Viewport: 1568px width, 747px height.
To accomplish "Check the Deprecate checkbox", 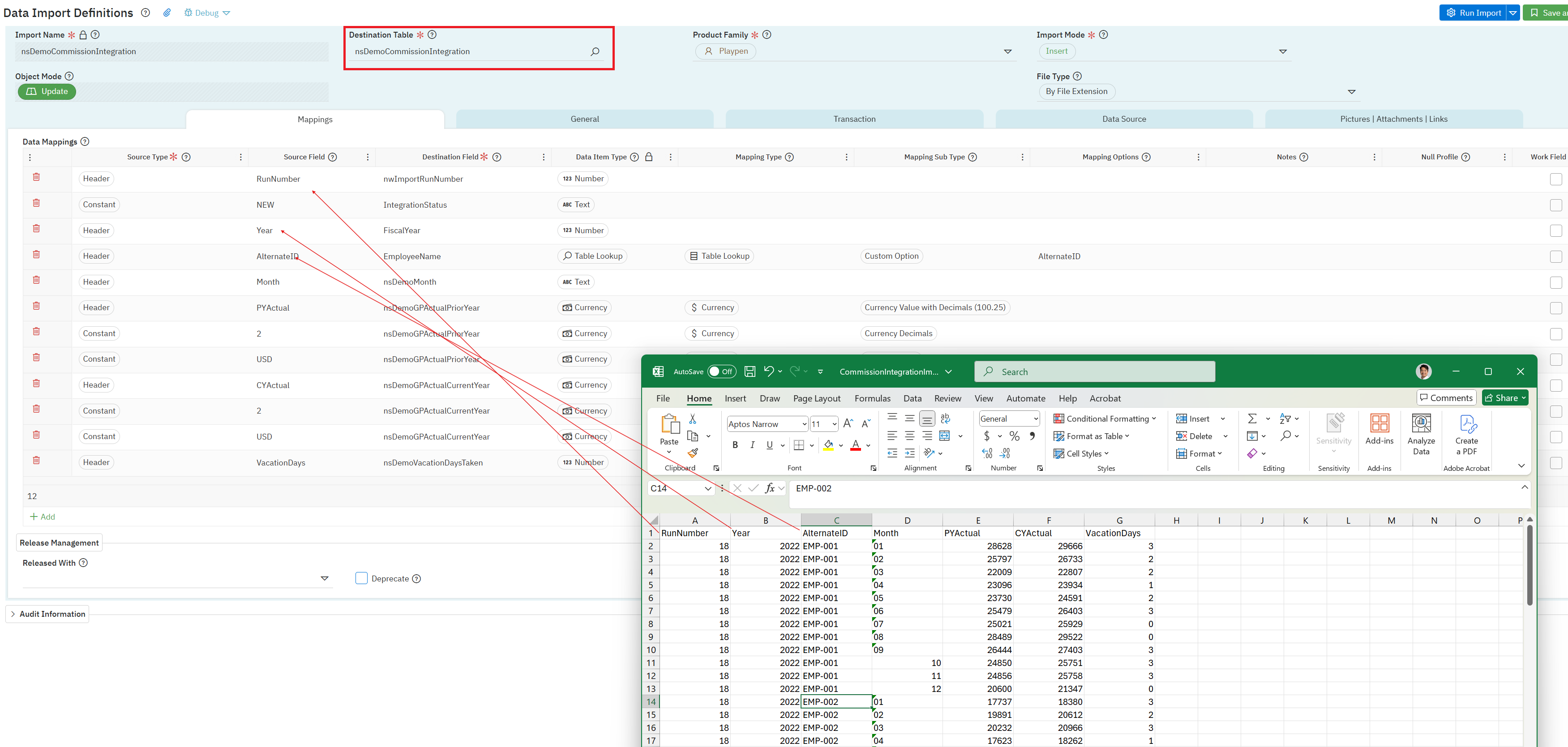I will click(362, 578).
